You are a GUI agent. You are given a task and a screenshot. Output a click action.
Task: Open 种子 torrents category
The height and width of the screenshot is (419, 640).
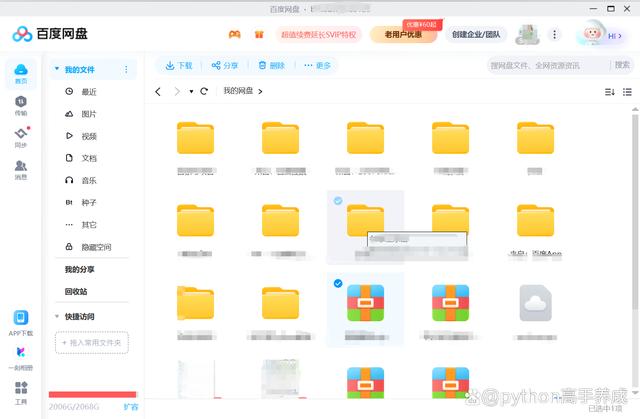pos(89,202)
